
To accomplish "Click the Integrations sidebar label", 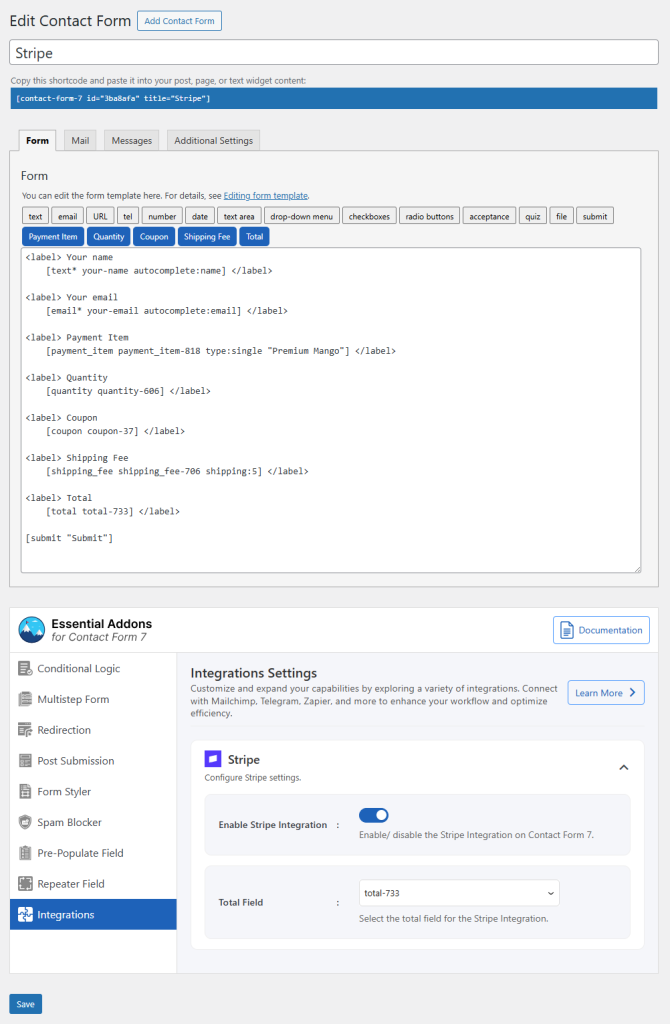I will (66, 914).
